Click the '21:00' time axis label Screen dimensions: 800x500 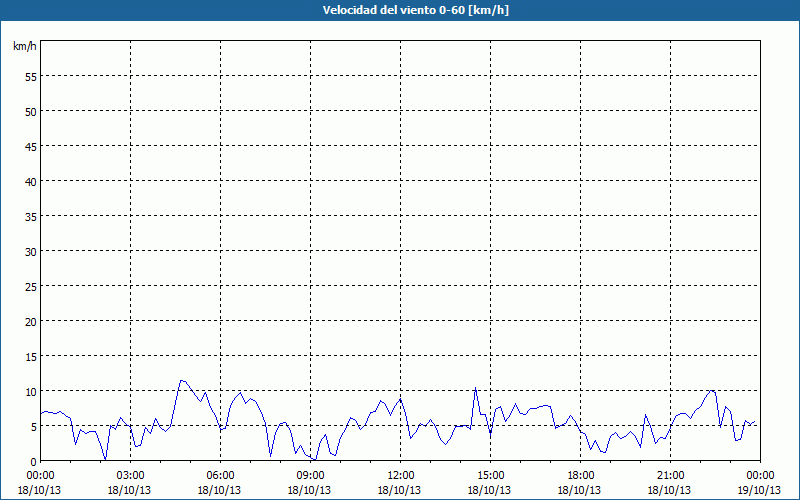click(x=670, y=476)
